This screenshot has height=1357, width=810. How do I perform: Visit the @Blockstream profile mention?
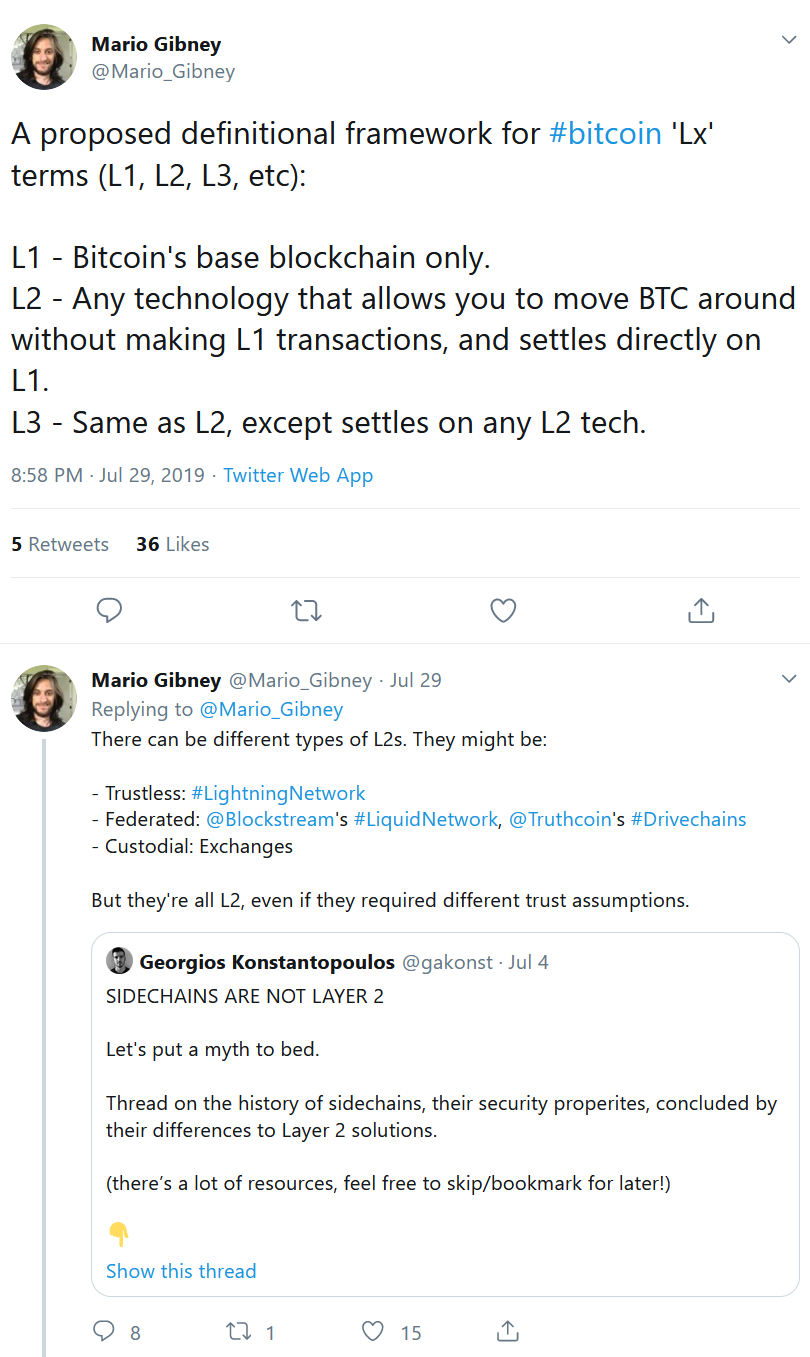270,819
